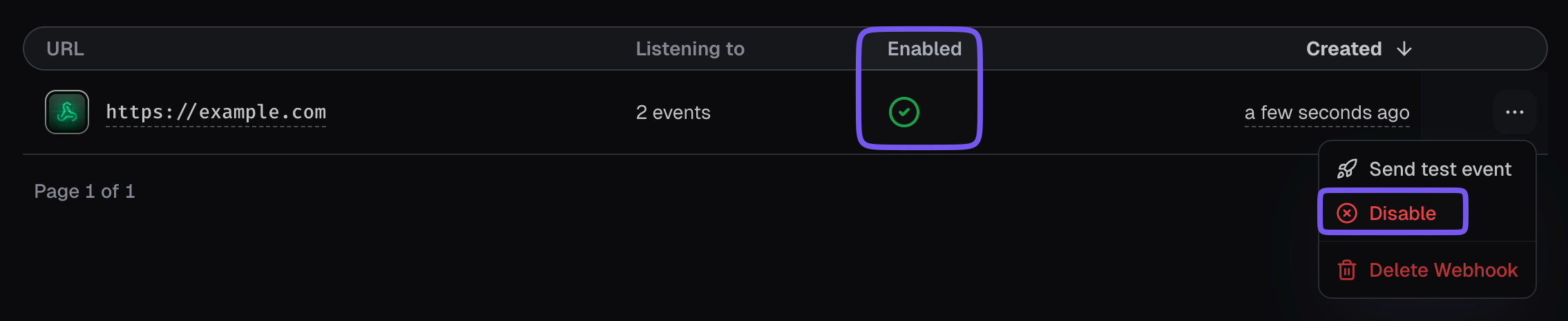Open the https://example.com webhook link
This screenshot has height=321, width=1568.
pos(216,112)
